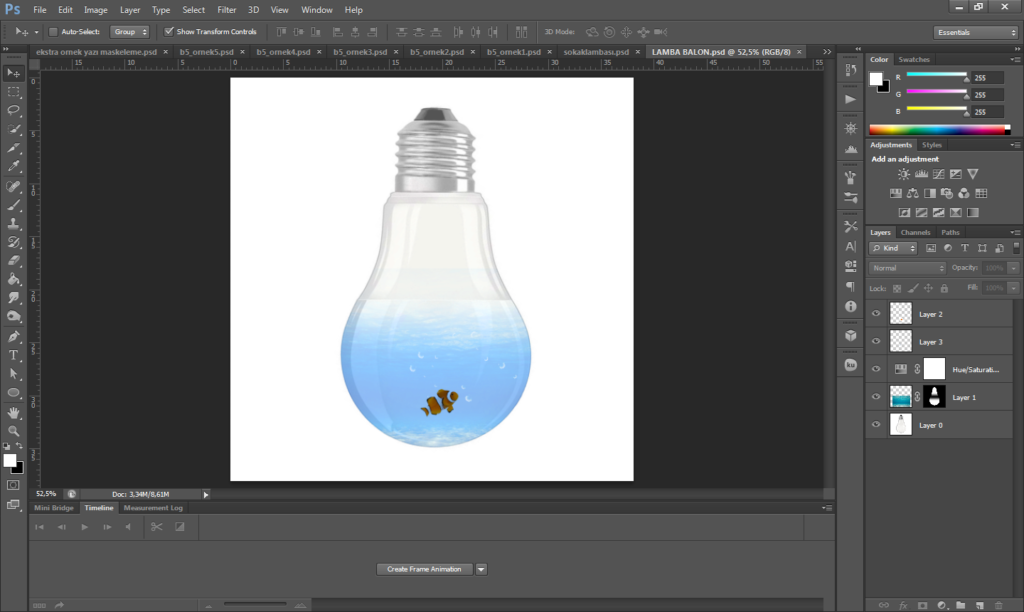The height and width of the screenshot is (612, 1024).
Task: Select the Rectangular Marquee tool
Action: [x=14, y=92]
